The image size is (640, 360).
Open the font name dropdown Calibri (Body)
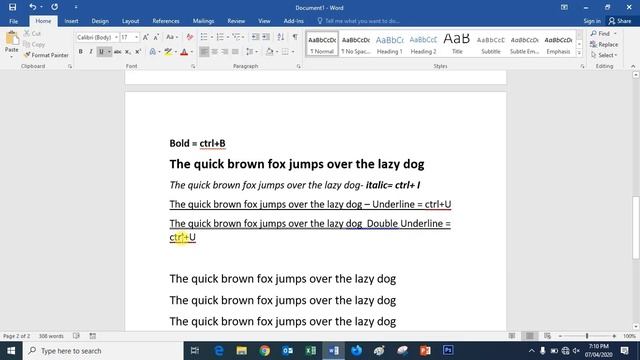coord(116,37)
